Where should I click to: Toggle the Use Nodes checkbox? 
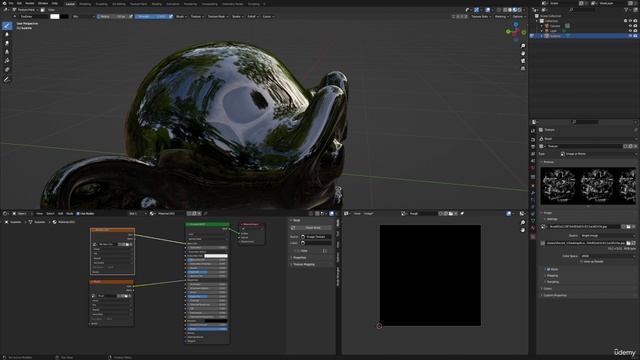click(x=78, y=213)
